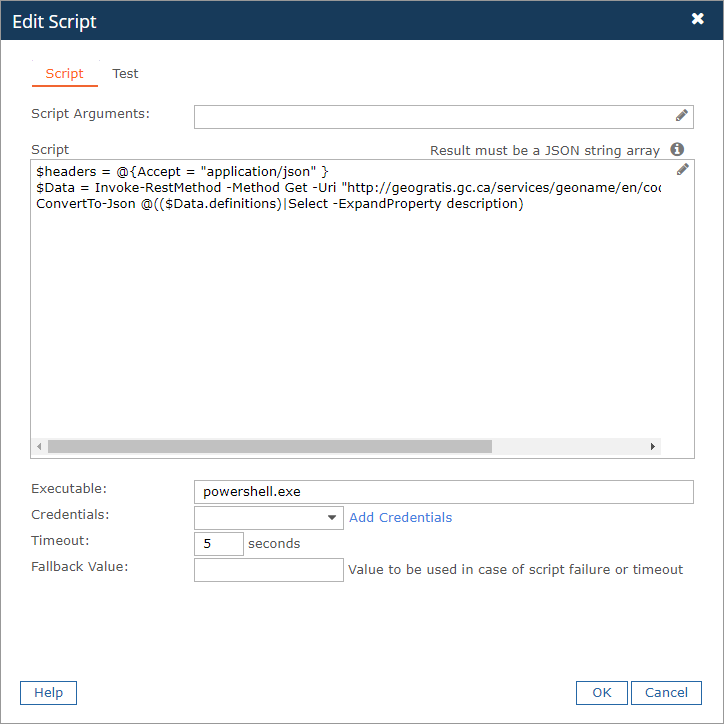This screenshot has height=724, width=724.
Task: Close the Edit Script dialog with the X
Action: (x=697, y=18)
